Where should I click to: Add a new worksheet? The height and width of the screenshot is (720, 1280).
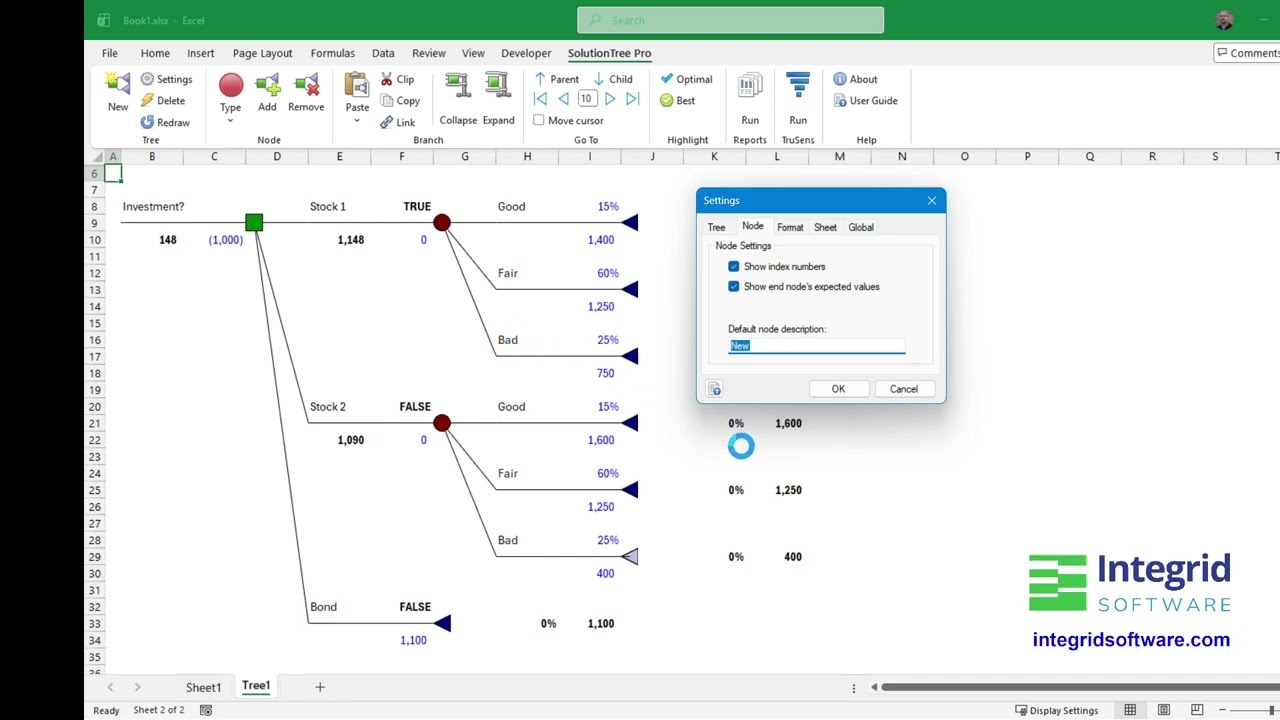coord(320,687)
